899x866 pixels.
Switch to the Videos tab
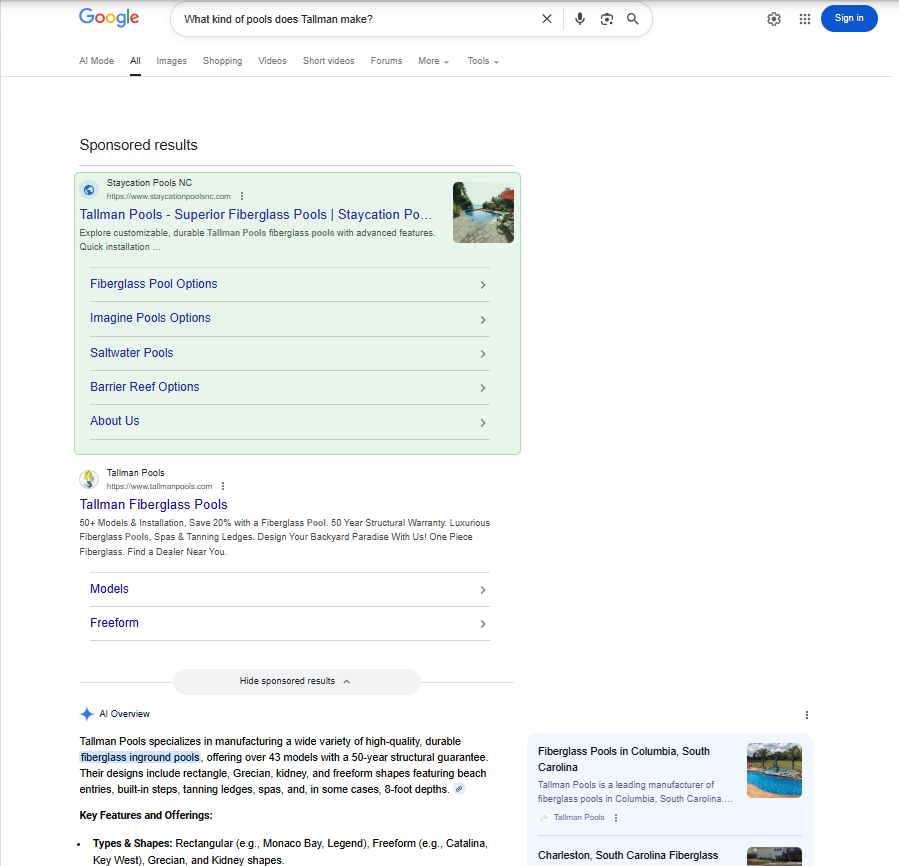pos(272,61)
